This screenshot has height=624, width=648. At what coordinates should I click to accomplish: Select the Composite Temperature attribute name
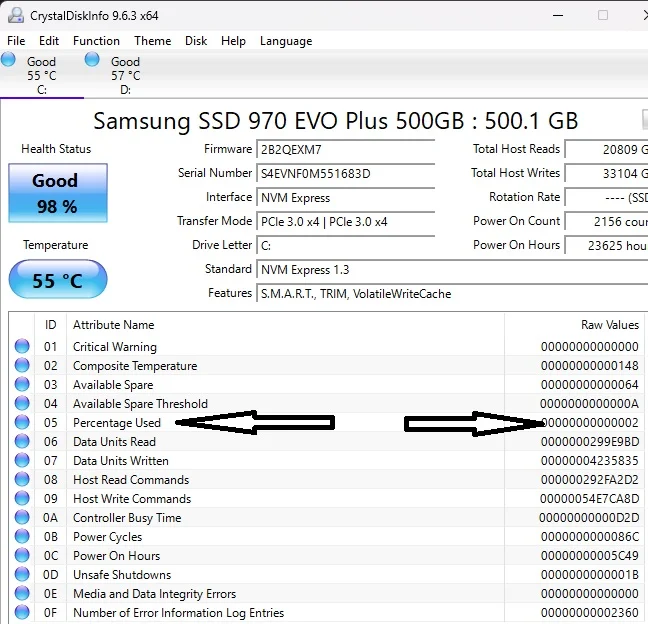click(135, 366)
